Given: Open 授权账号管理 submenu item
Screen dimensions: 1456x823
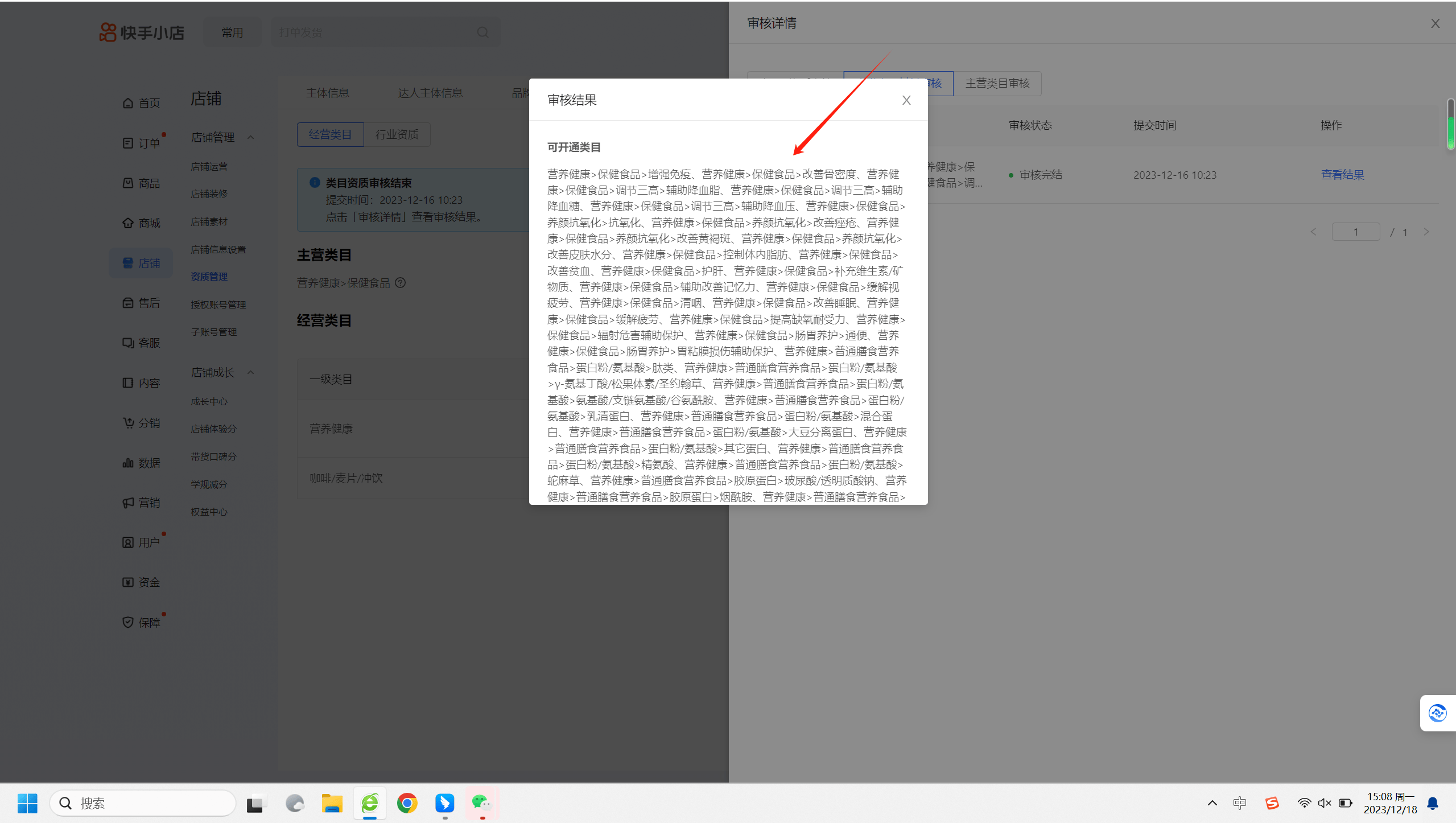Looking at the screenshot, I should click(218, 304).
